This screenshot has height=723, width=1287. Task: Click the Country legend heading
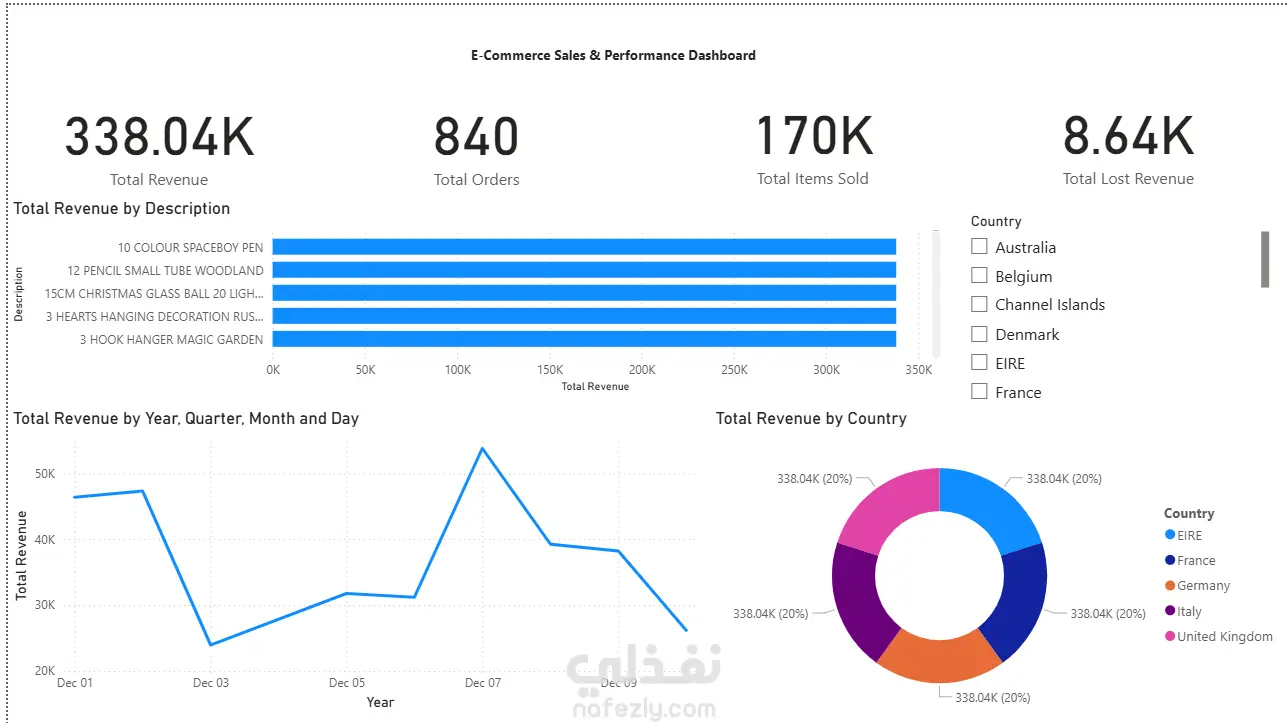click(1189, 513)
